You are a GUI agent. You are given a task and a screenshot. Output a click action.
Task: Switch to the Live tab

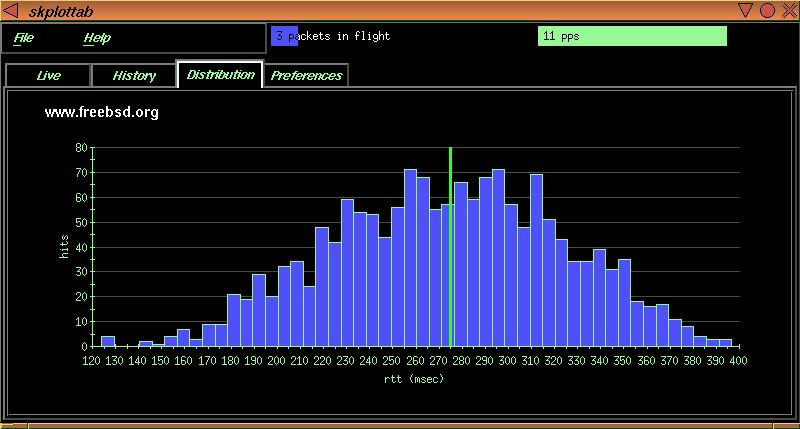pyautogui.click(x=48, y=76)
